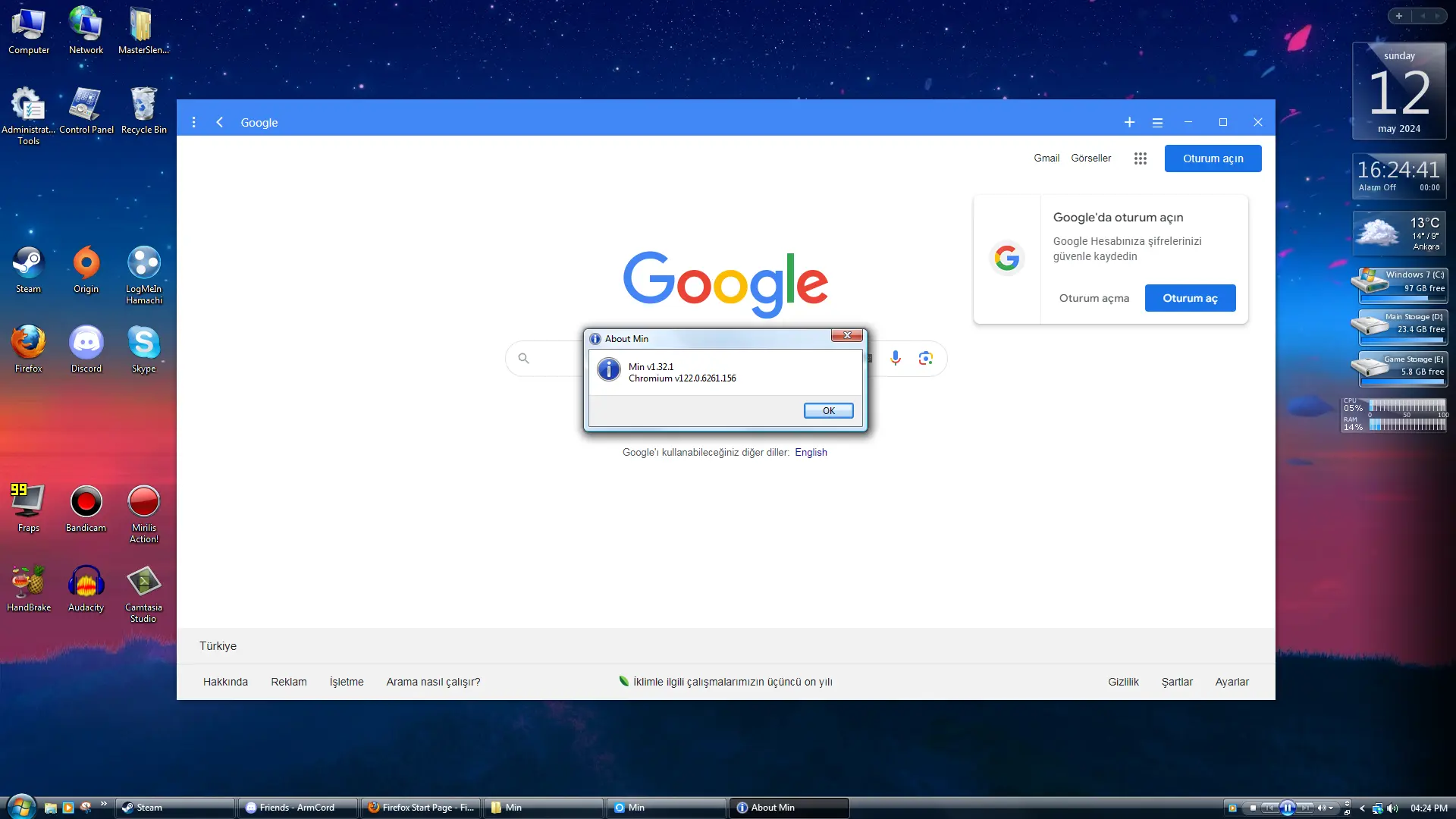Switch to Firefox Start Page taskbar button
The image size is (1456, 819).
[x=421, y=808]
